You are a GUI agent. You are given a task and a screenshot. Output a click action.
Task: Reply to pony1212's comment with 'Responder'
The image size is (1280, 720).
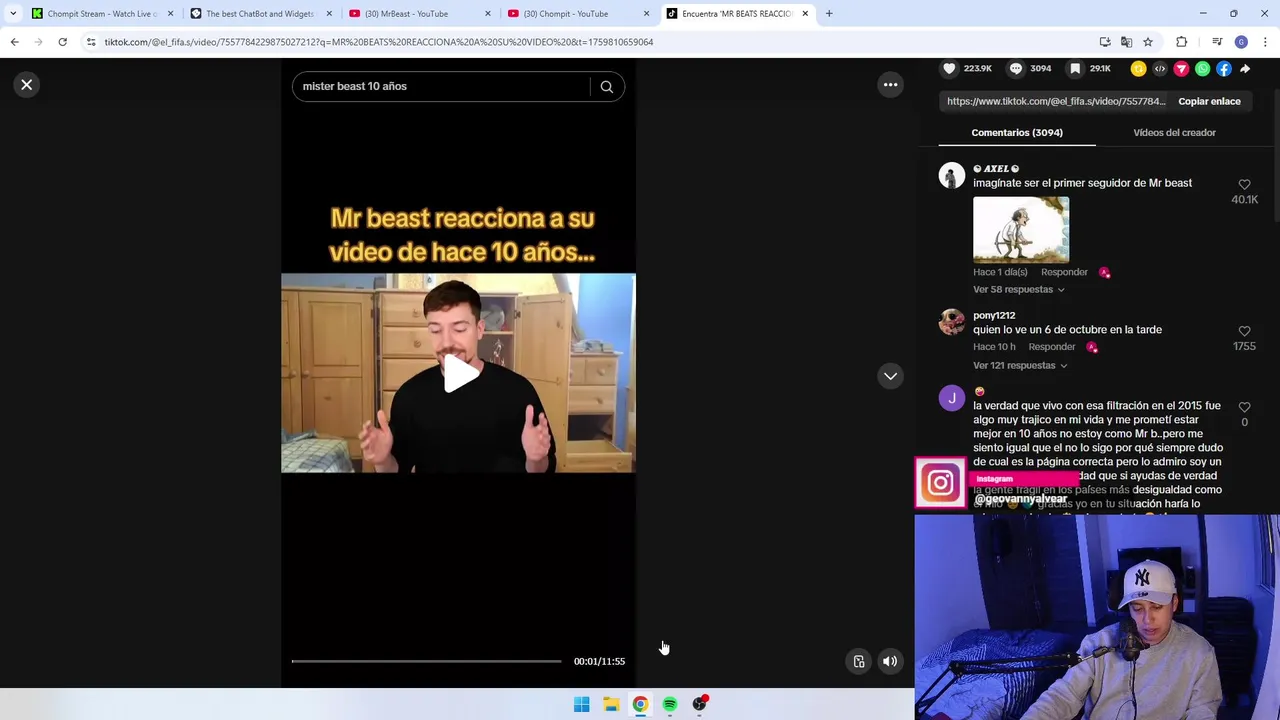[x=1052, y=347]
